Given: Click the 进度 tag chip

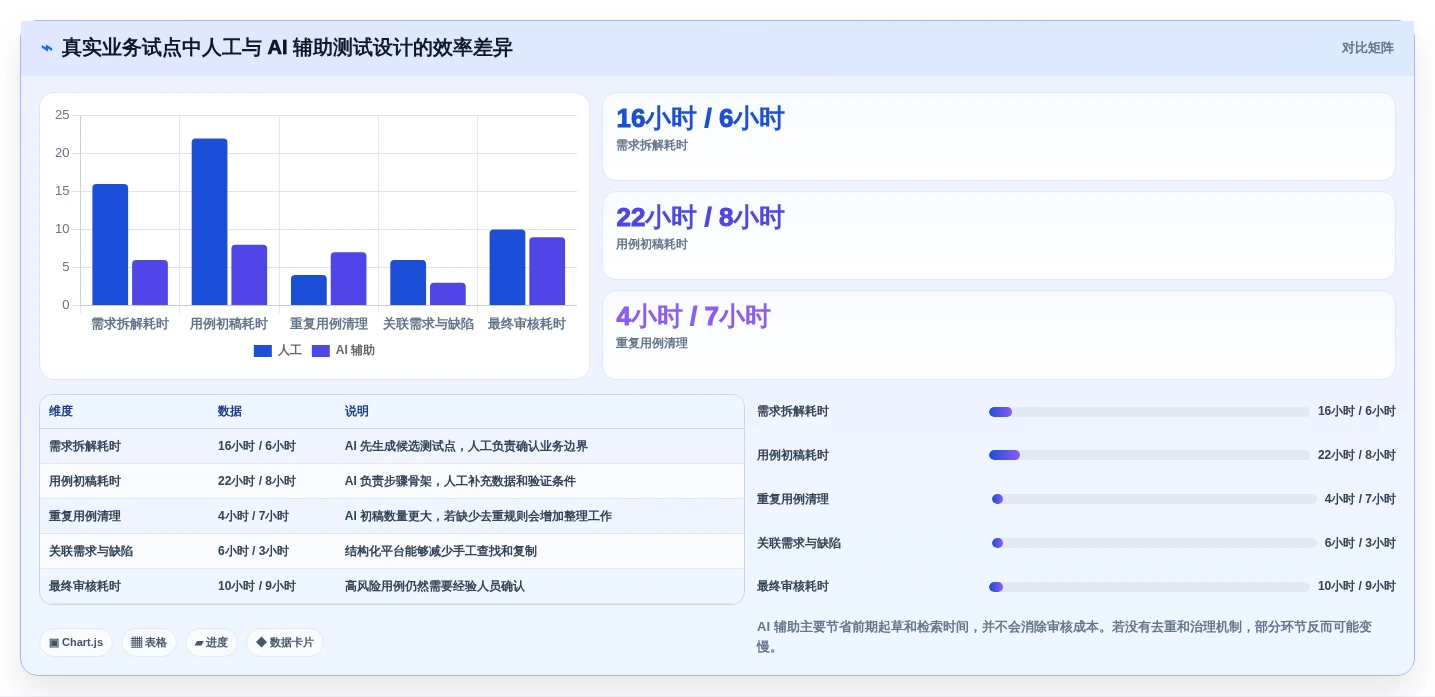Looking at the screenshot, I should (211, 643).
